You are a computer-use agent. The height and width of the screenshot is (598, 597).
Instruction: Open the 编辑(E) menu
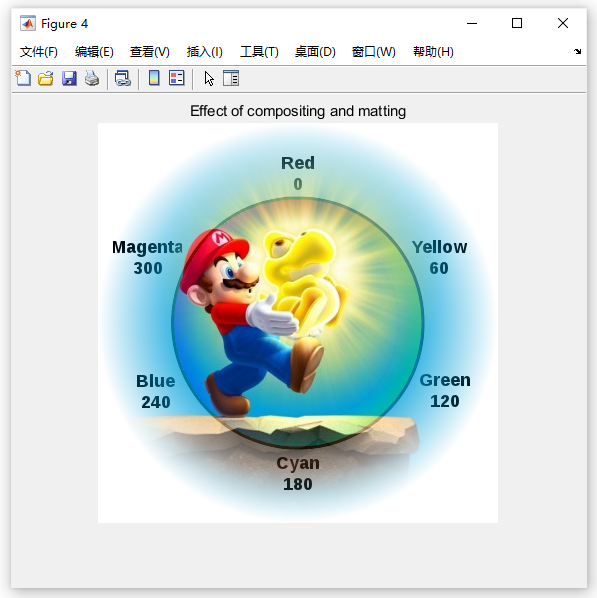coord(94,51)
